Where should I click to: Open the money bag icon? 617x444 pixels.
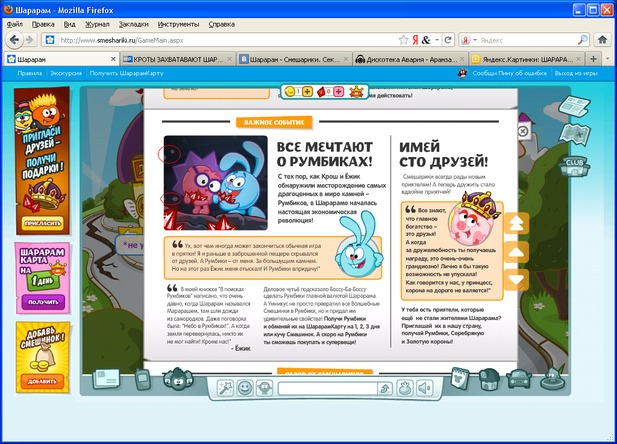404,388
